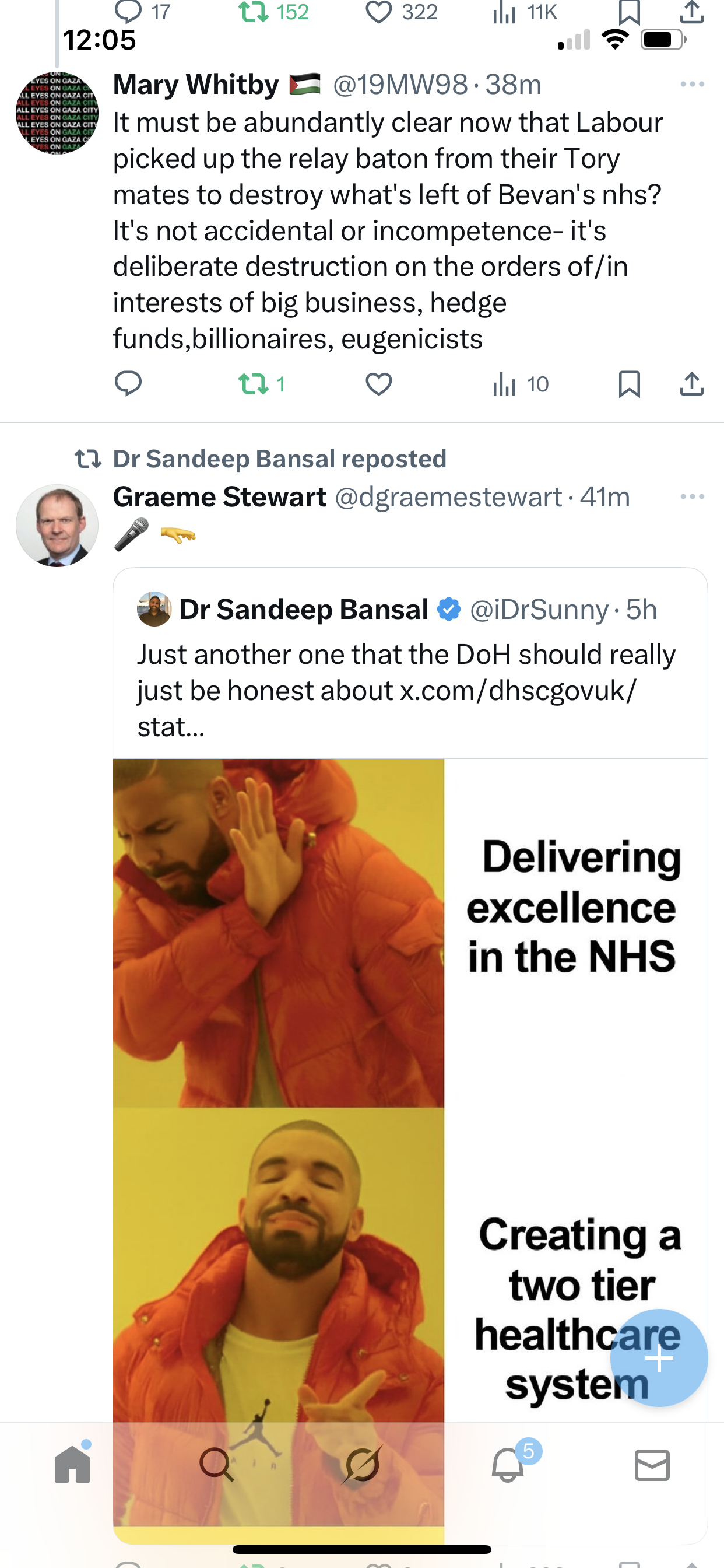Repost Mary Whitby's tweet
The image size is (724, 1568).
click(253, 384)
